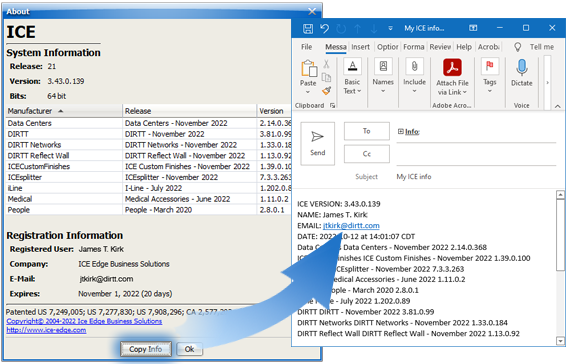
Task: Send the email with Send button
Action: (318, 143)
